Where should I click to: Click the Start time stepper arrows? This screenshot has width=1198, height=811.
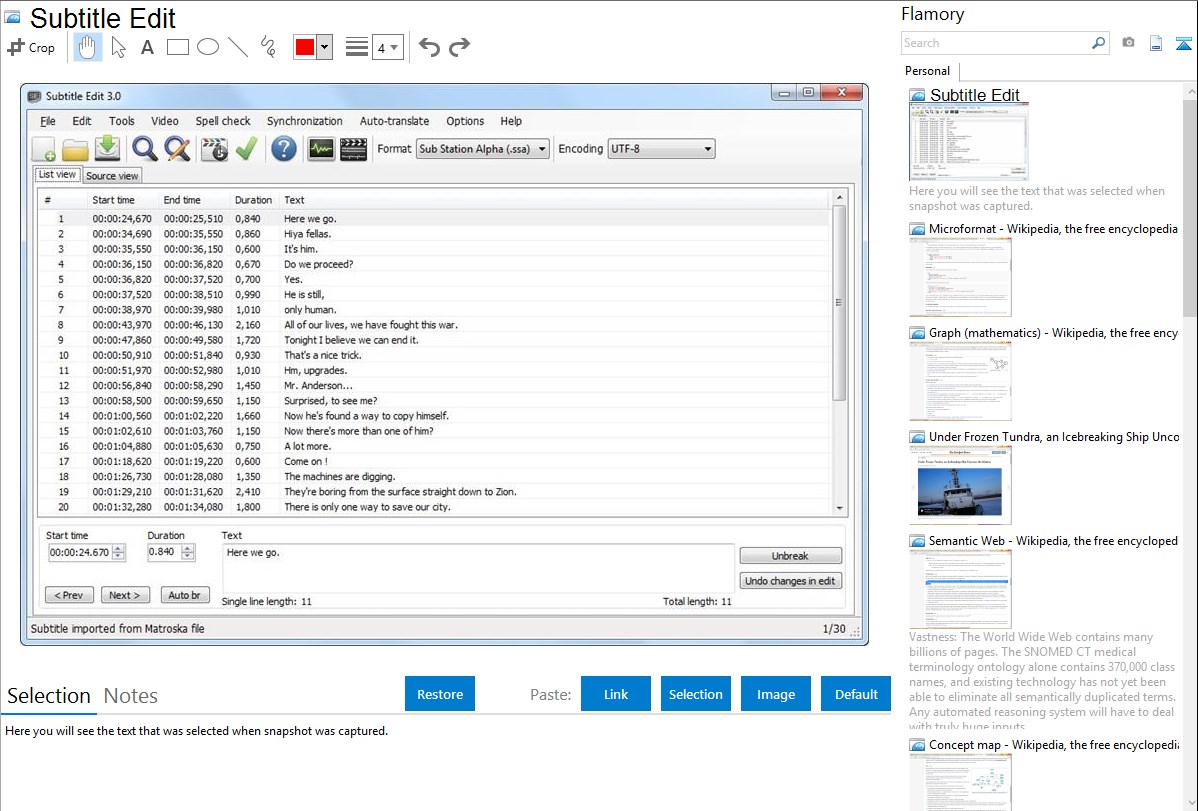(118, 552)
